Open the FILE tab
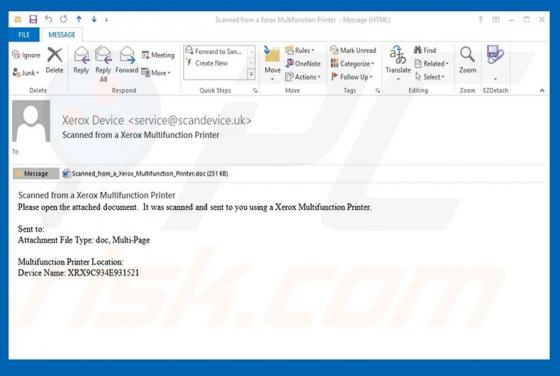The width and height of the screenshot is (560, 376). click(24, 35)
